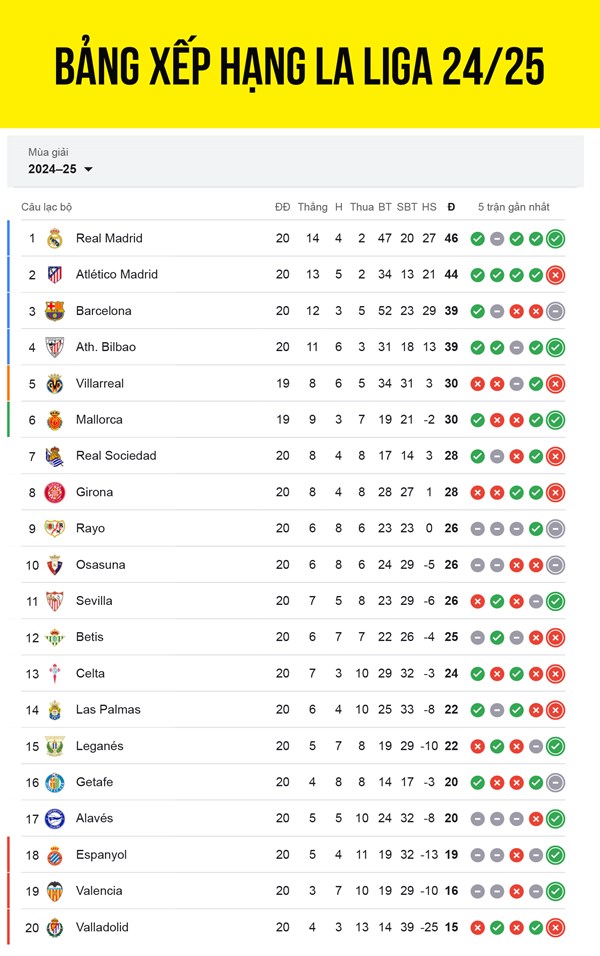Viewport: 600px width, 956px height.
Task: Select the Espanyol club crest
Action: pyautogui.click(x=55, y=855)
